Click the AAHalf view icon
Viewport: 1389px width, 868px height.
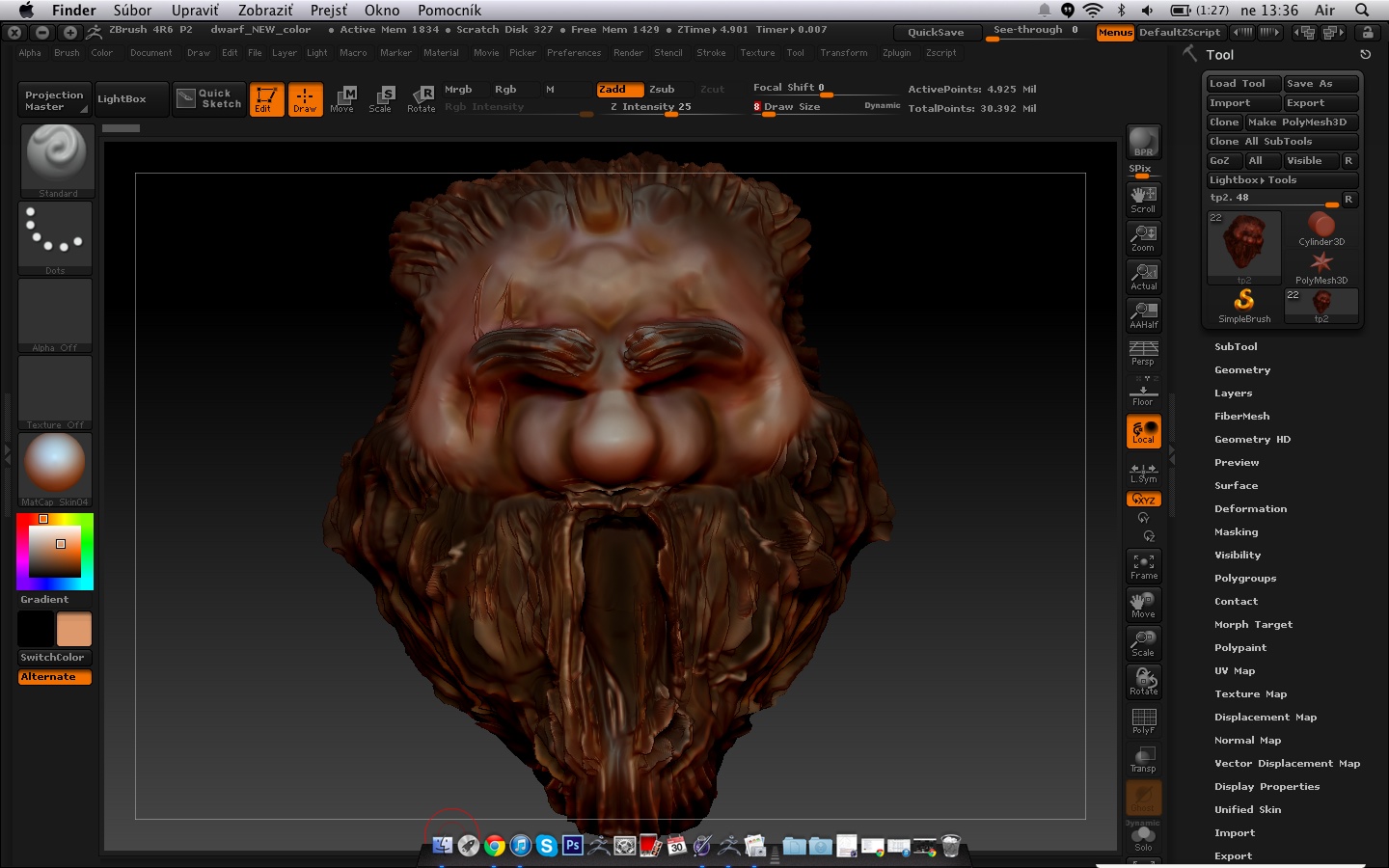coord(1143,315)
